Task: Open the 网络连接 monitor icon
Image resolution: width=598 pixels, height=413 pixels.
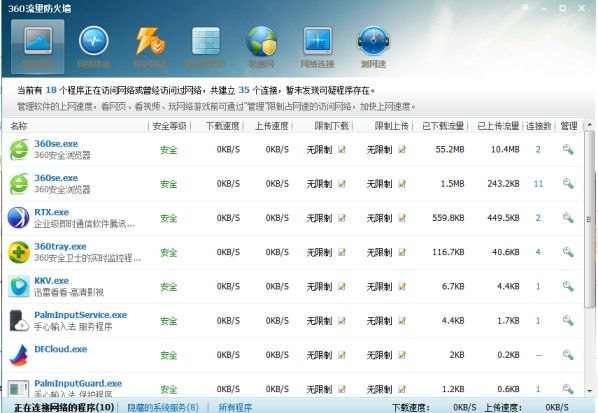Action: [317, 41]
